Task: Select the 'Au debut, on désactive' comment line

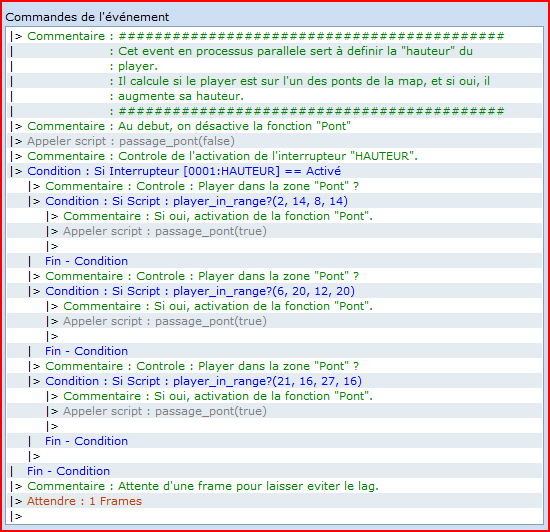Action: pyautogui.click(x=274, y=126)
